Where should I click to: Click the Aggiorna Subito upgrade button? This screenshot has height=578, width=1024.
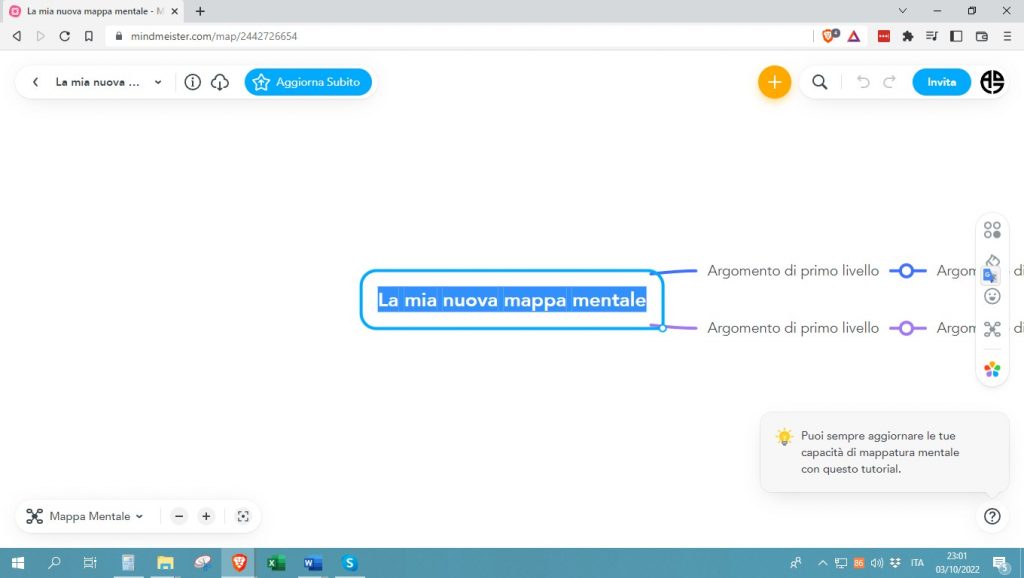308,82
